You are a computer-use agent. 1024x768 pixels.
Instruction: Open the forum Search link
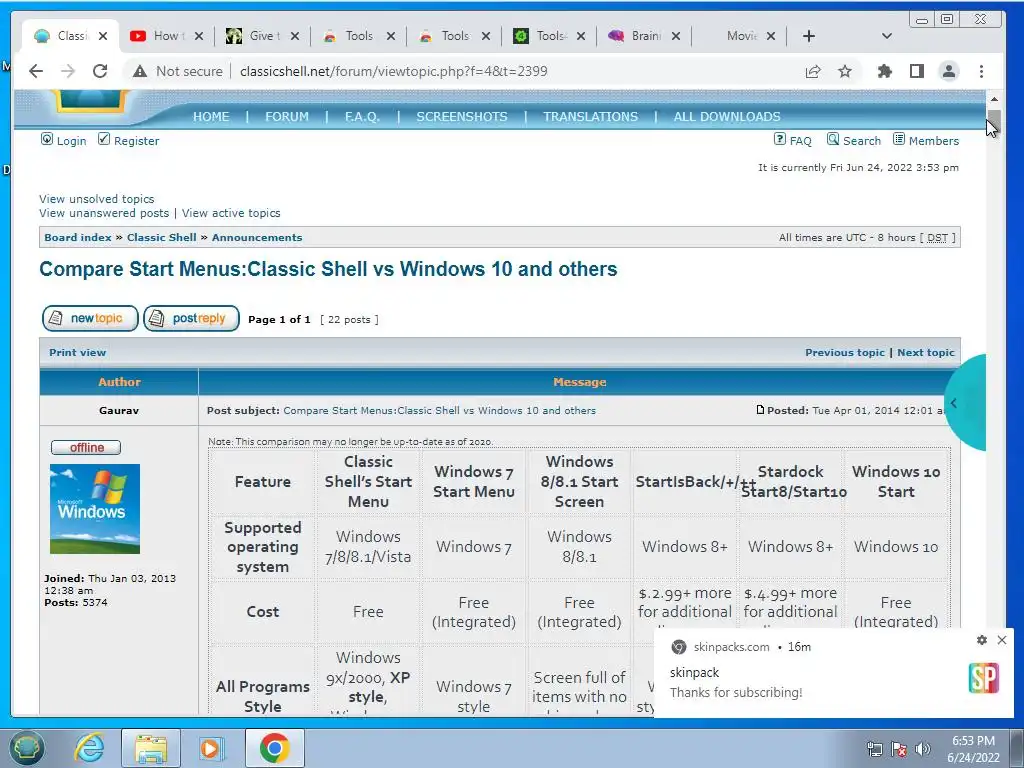(x=861, y=140)
